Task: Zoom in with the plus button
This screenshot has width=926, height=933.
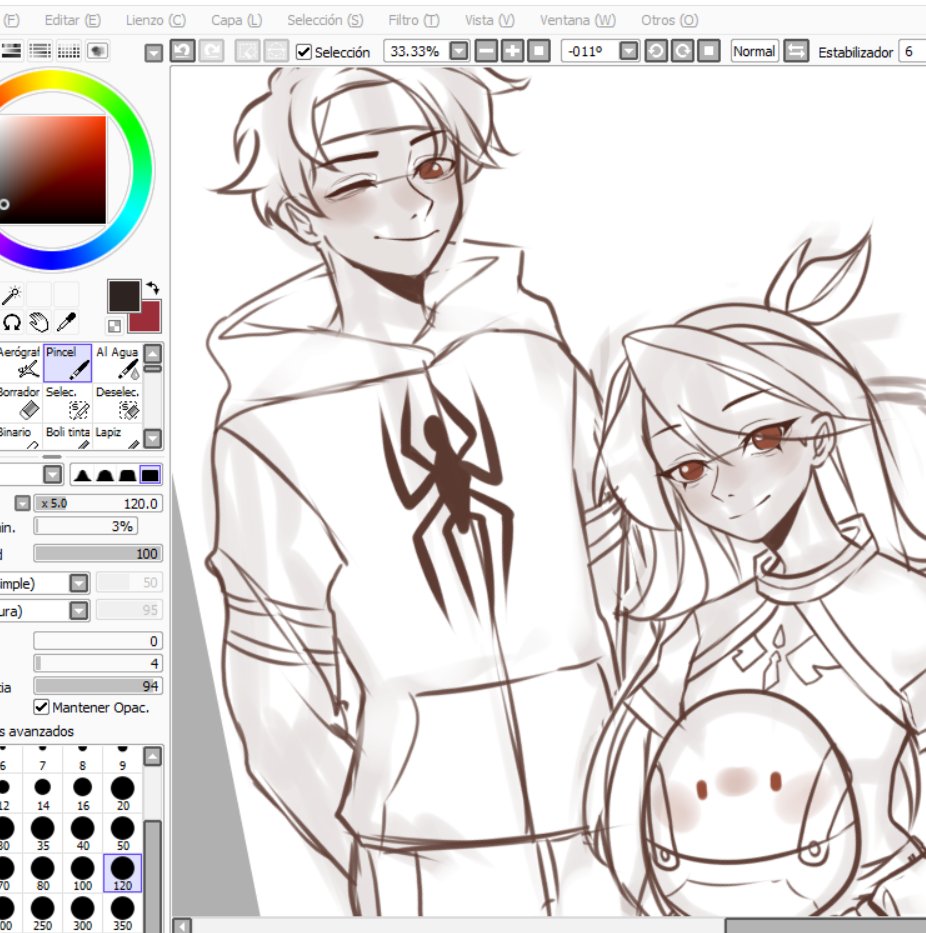Action: tap(512, 51)
